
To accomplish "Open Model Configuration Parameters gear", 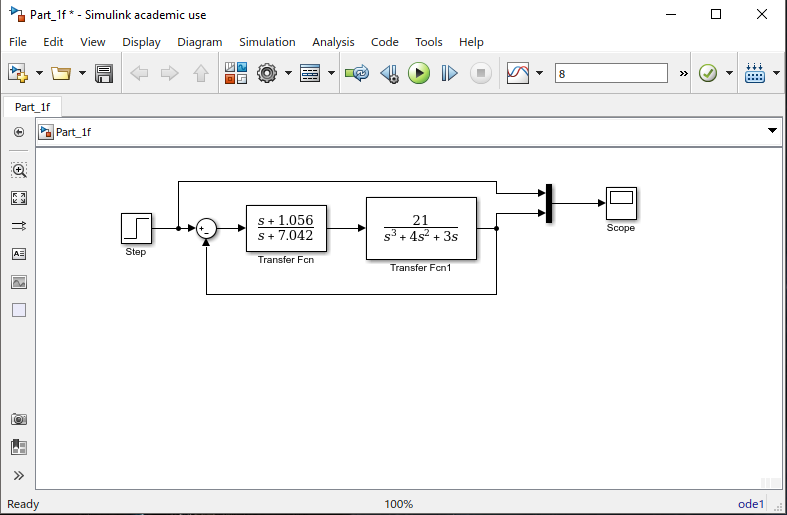I will 267,73.
